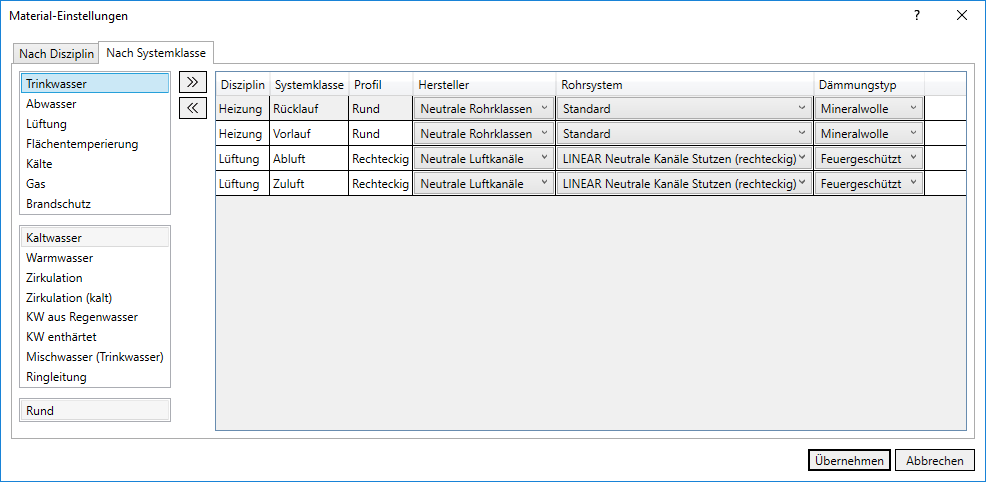Select Kaltwasser system class
986x482 pixels.
(95, 238)
